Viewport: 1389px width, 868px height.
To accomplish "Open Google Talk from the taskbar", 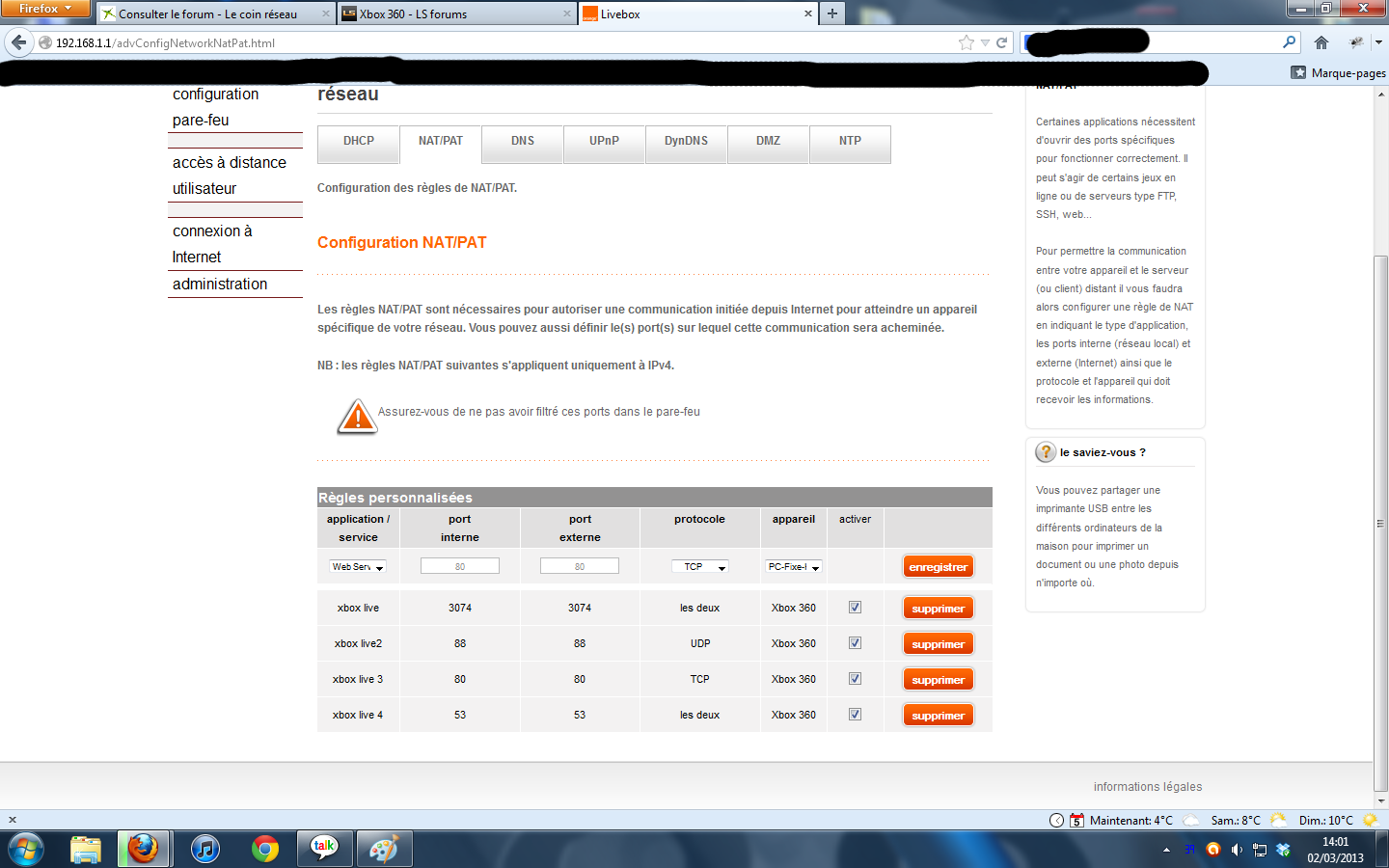I will click(324, 850).
